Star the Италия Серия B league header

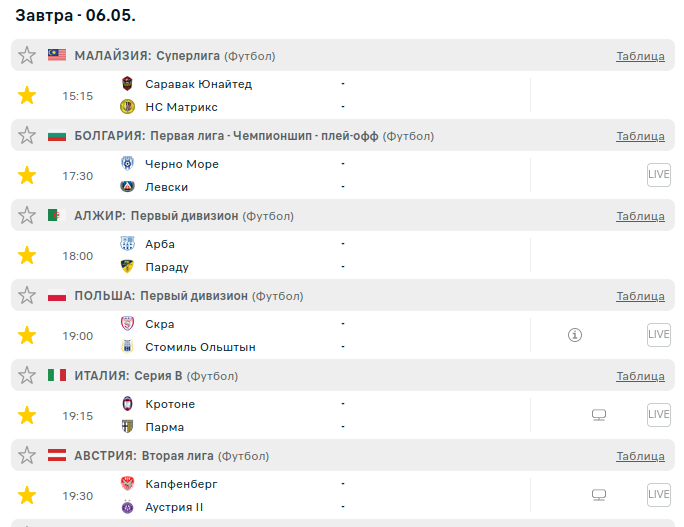pyautogui.click(x=27, y=375)
